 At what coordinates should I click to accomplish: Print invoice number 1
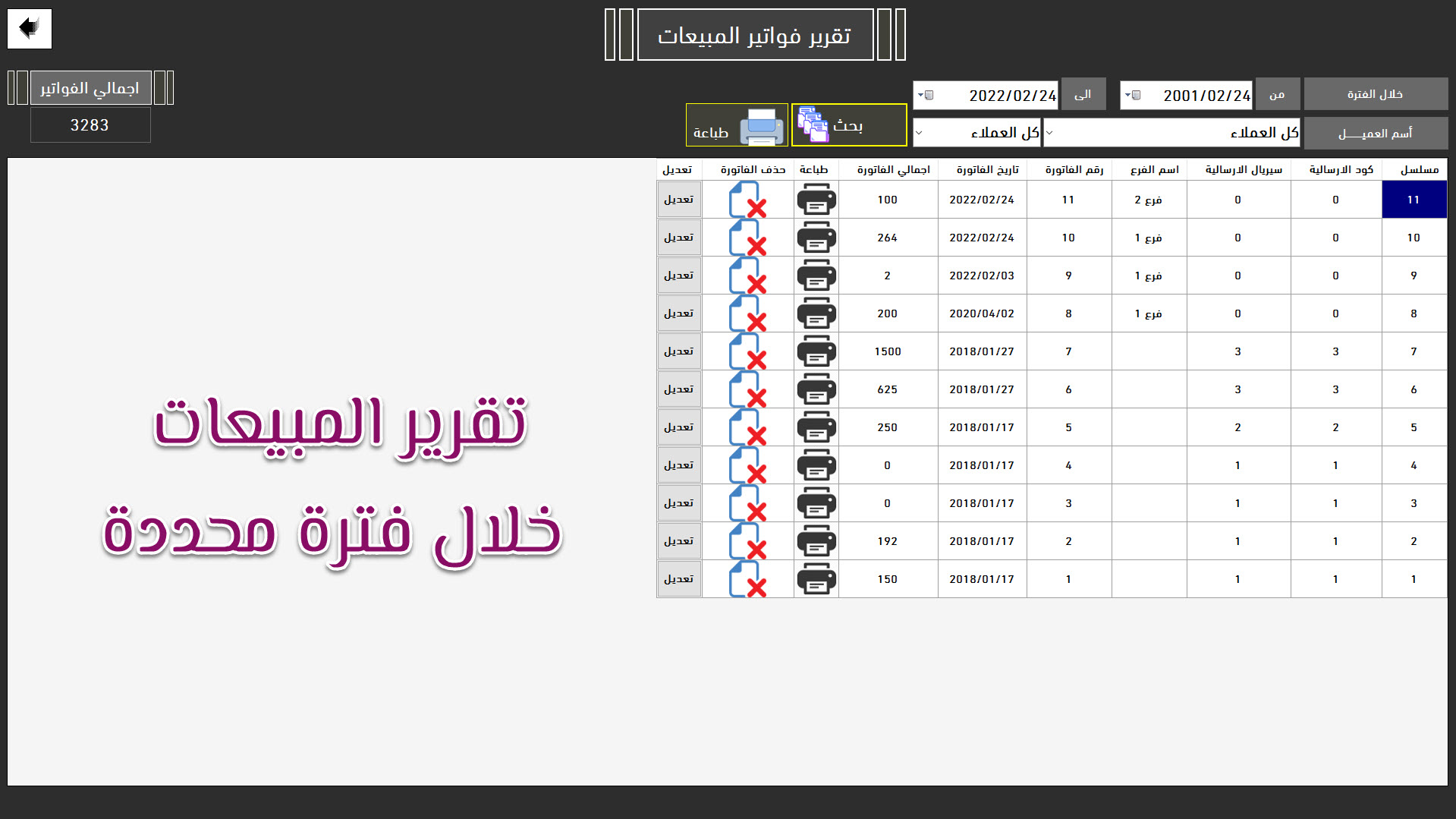point(816,579)
